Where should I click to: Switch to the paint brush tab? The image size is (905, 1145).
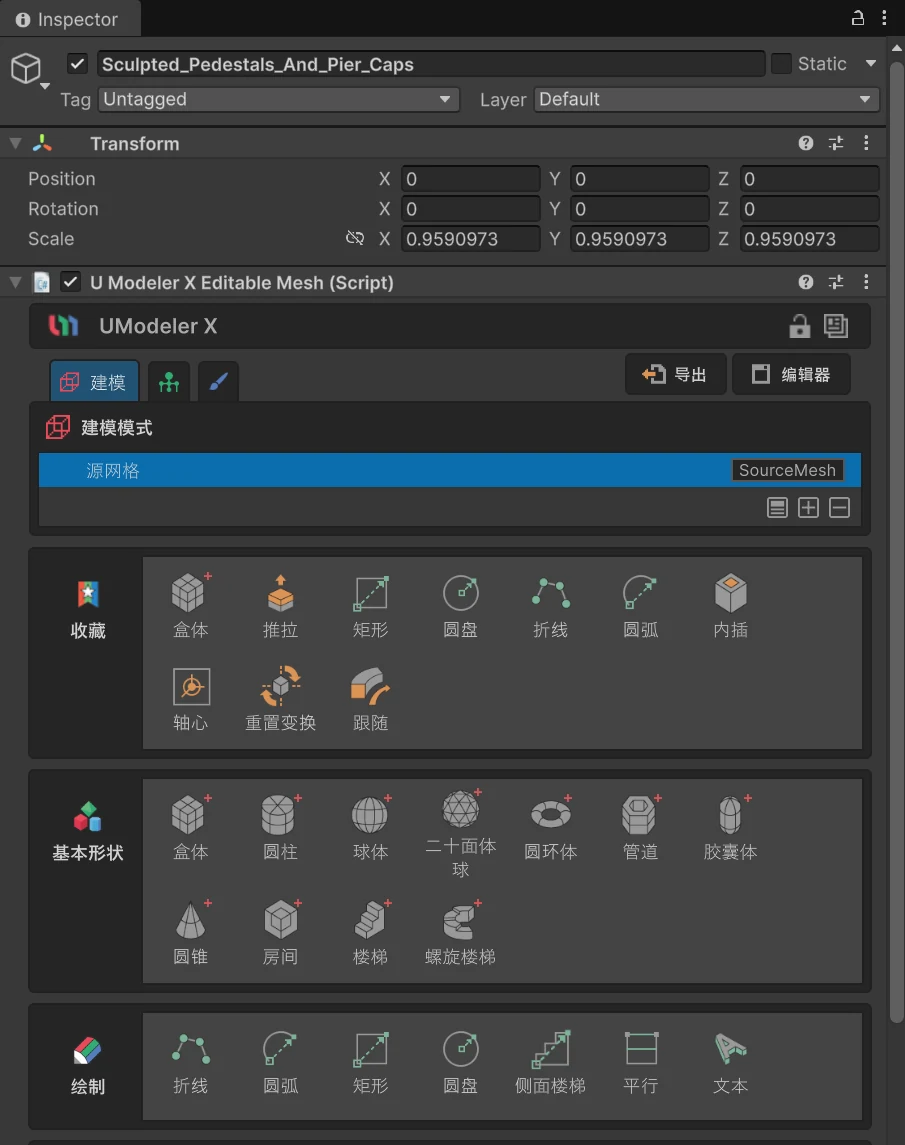point(218,380)
